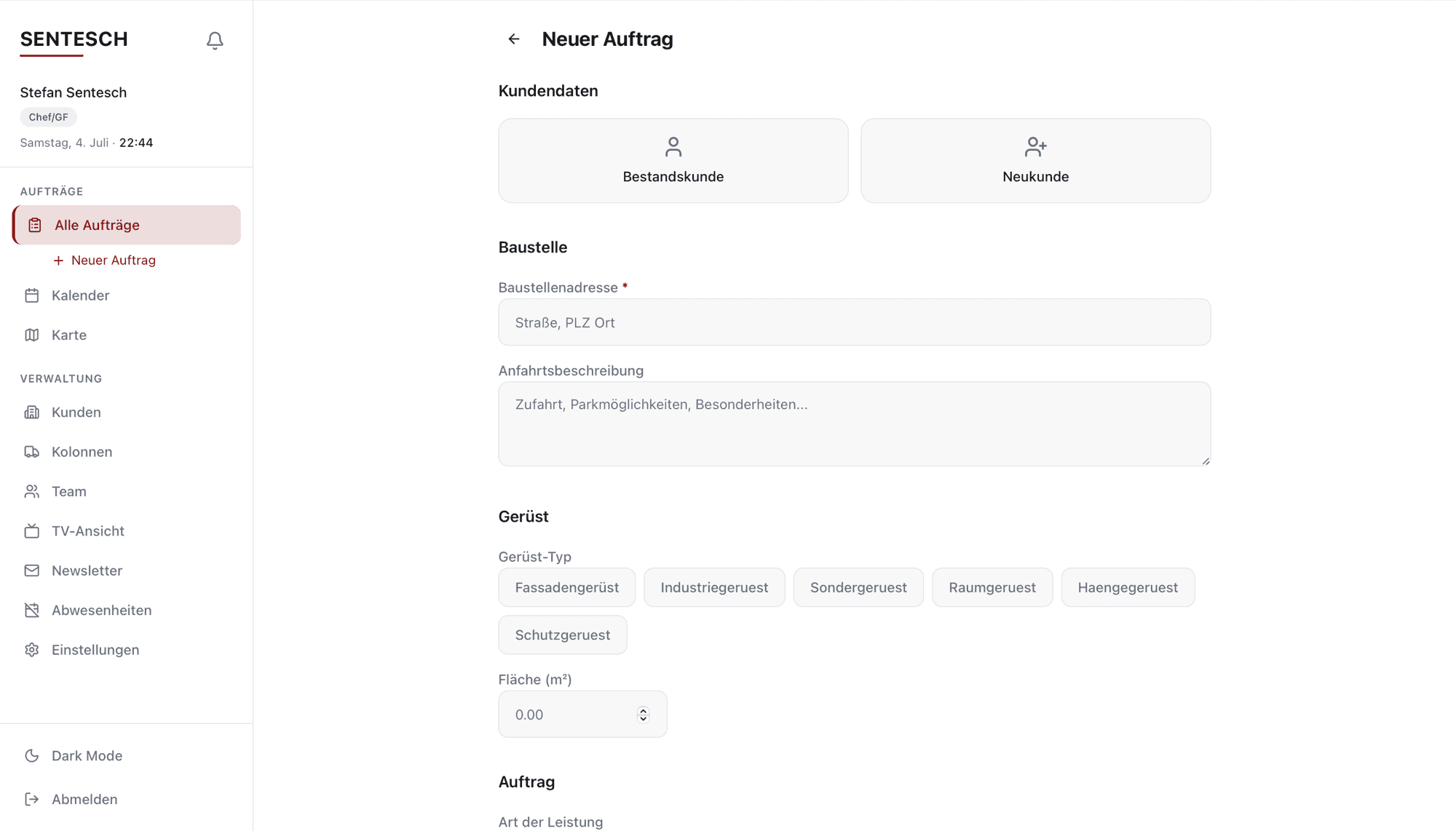Open the Kunden menu item
The image size is (1456, 831).
[127, 412]
